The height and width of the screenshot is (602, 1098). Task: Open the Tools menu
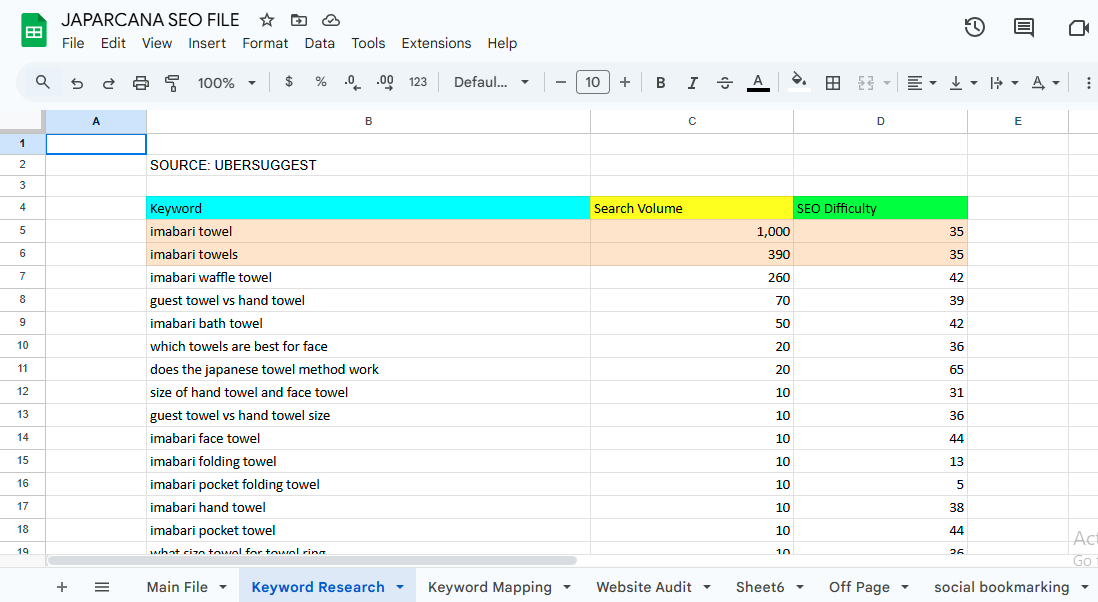click(x=368, y=43)
